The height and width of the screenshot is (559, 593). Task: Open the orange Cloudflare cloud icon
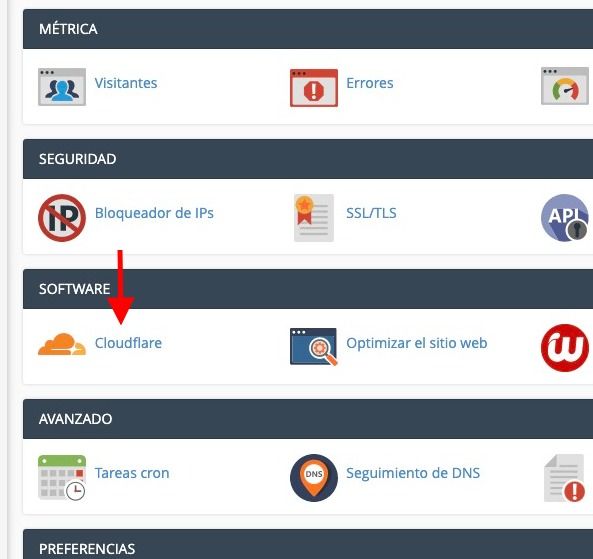click(x=62, y=344)
